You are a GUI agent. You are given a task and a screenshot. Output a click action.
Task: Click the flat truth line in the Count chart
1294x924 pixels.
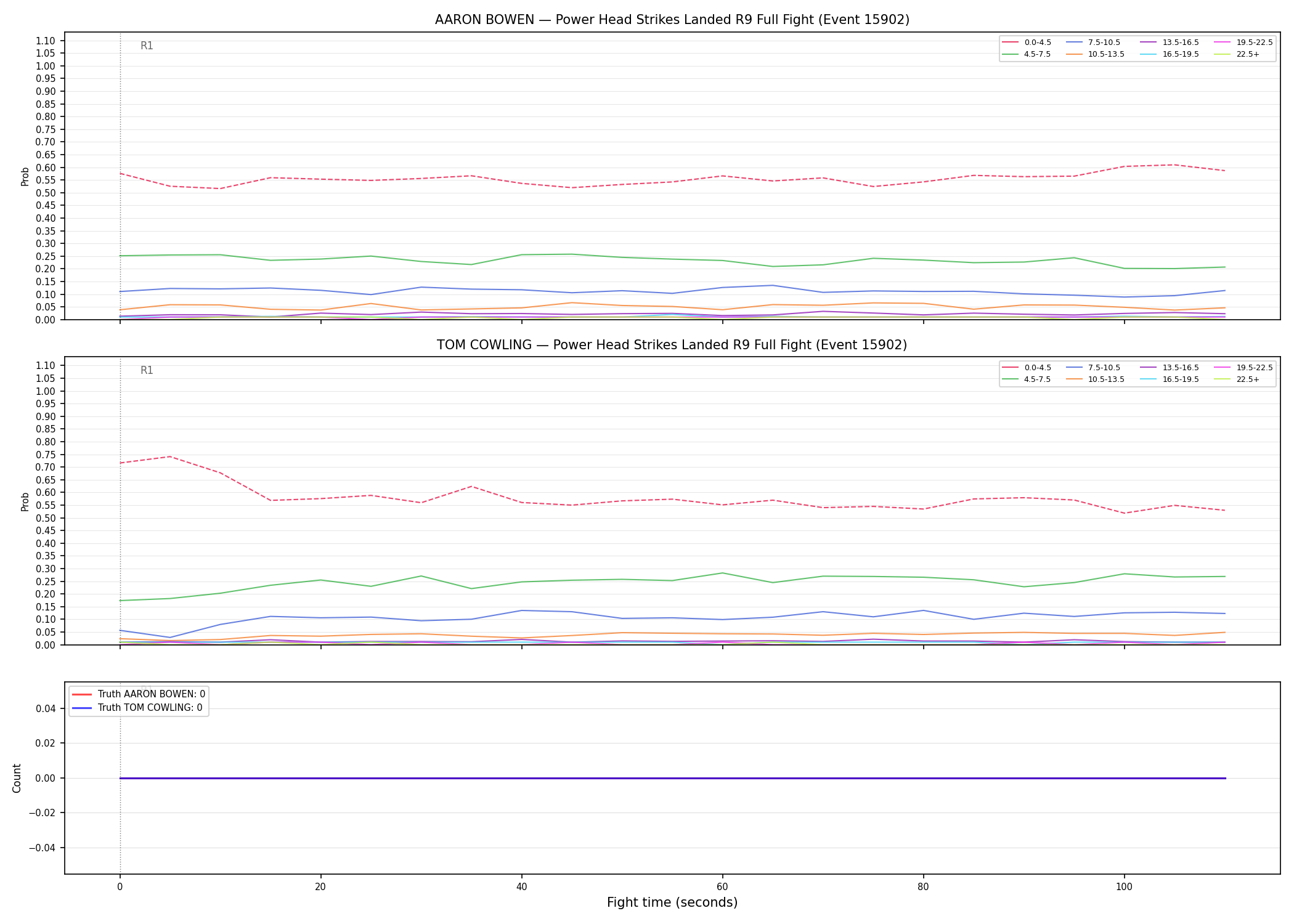(x=672, y=778)
